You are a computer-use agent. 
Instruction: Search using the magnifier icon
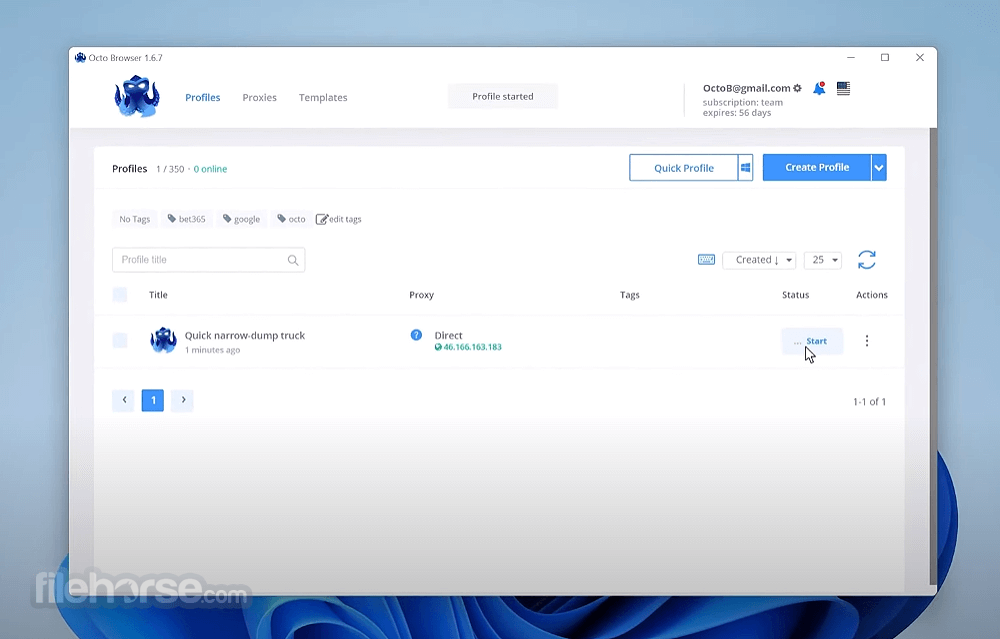tap(293, 260)
